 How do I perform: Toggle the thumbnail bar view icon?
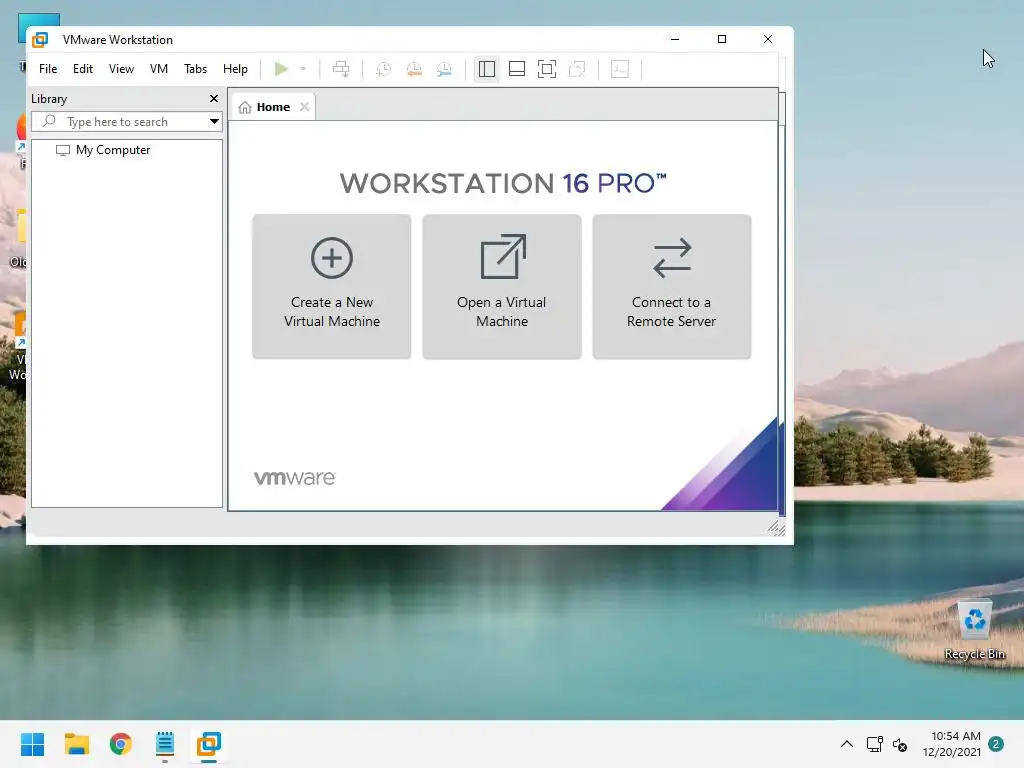click(x=517, y=69)
